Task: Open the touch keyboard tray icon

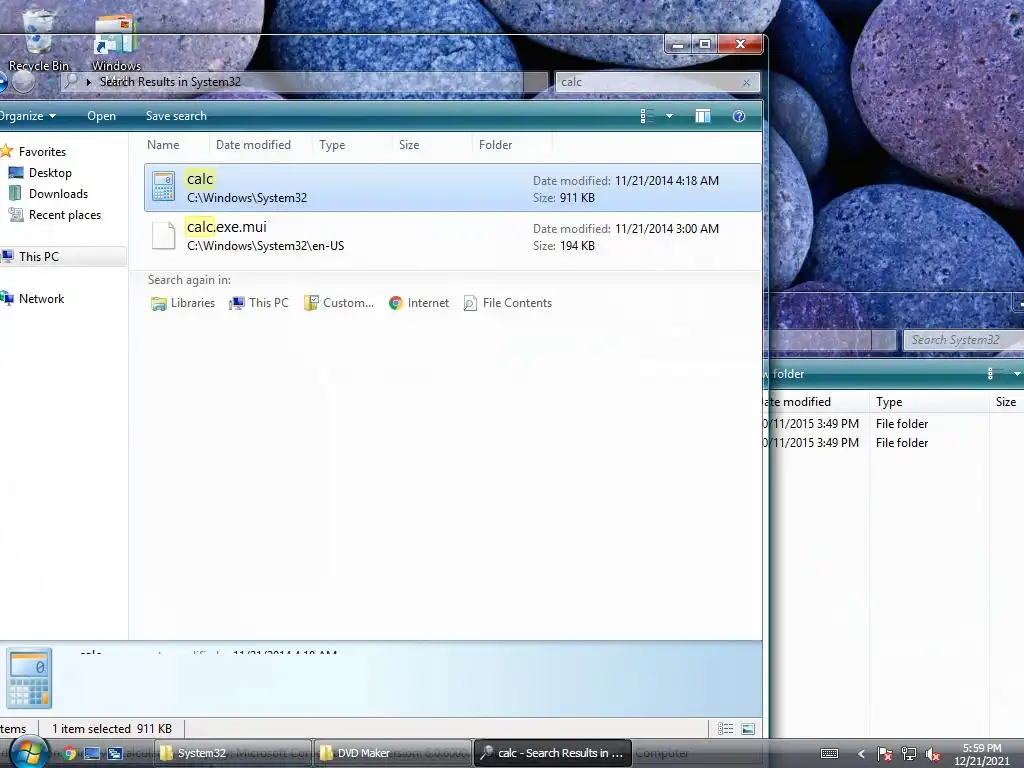Action: coord(829,754)
